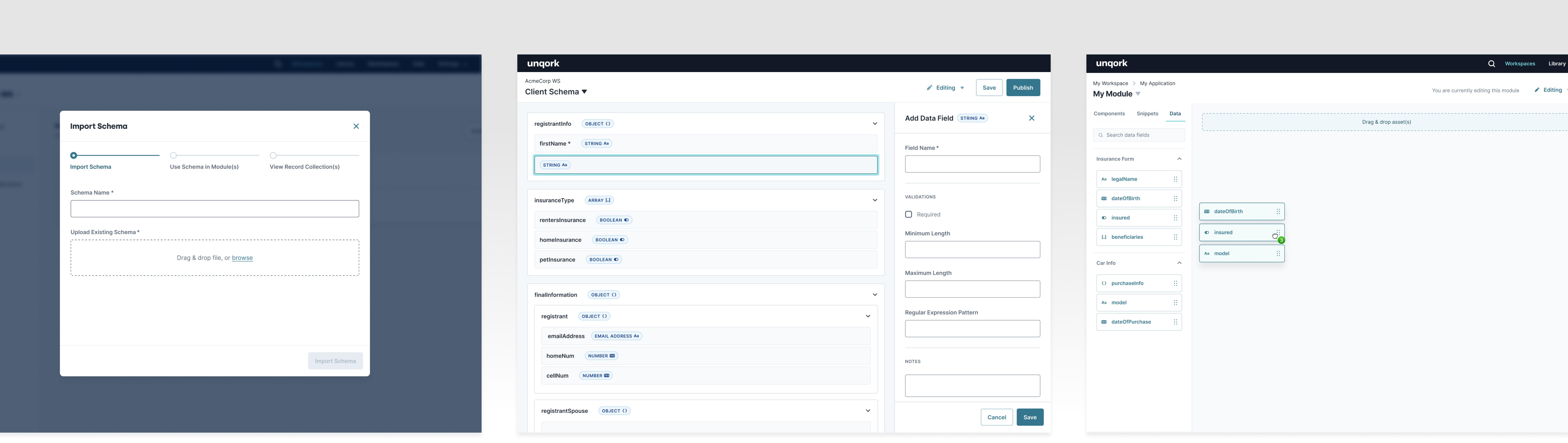Viewport: 1568px width, 443px height.
Task: Go to My Workspace breadcrumb
Action: (x=1110, y=84)
